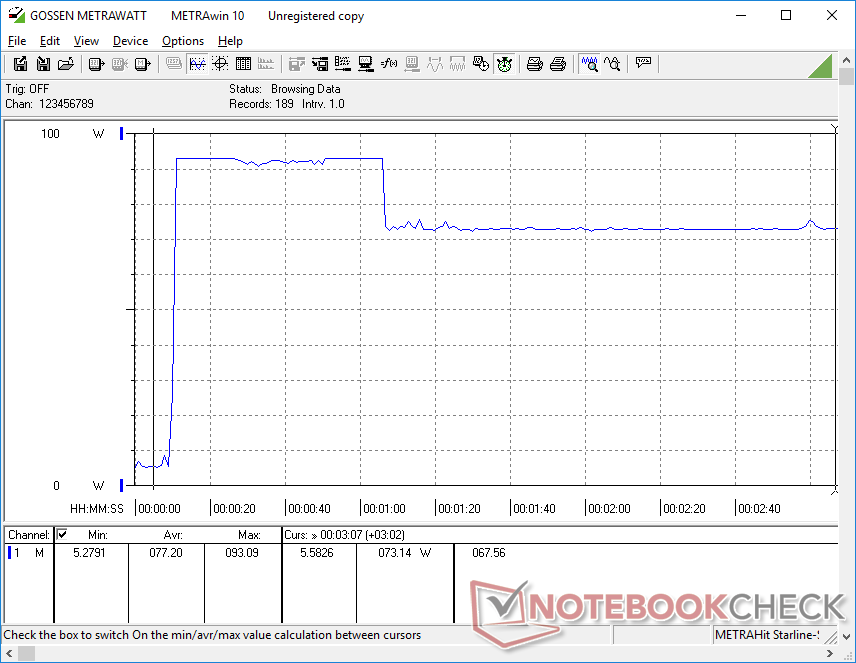Click the meter read-out icon
The image size is (856, 663).
96,64
